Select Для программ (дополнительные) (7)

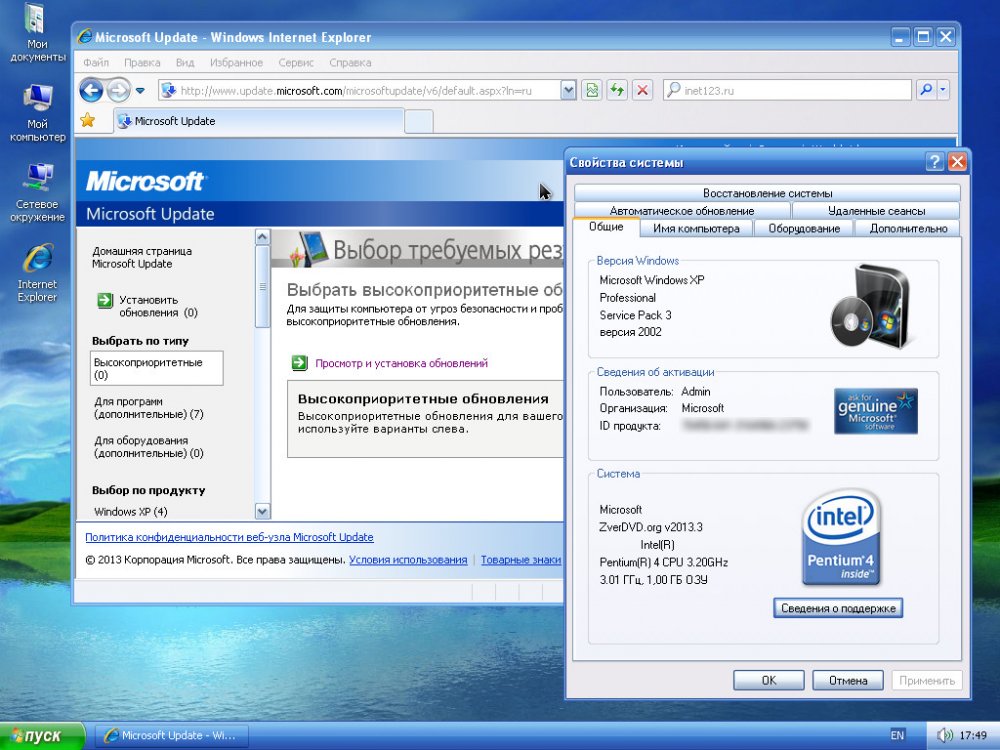click(x=149, y=408)
